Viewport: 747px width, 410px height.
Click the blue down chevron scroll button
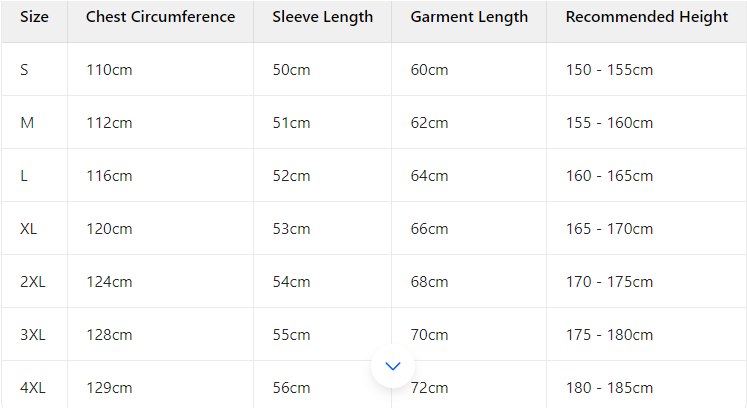pos(393,366)
